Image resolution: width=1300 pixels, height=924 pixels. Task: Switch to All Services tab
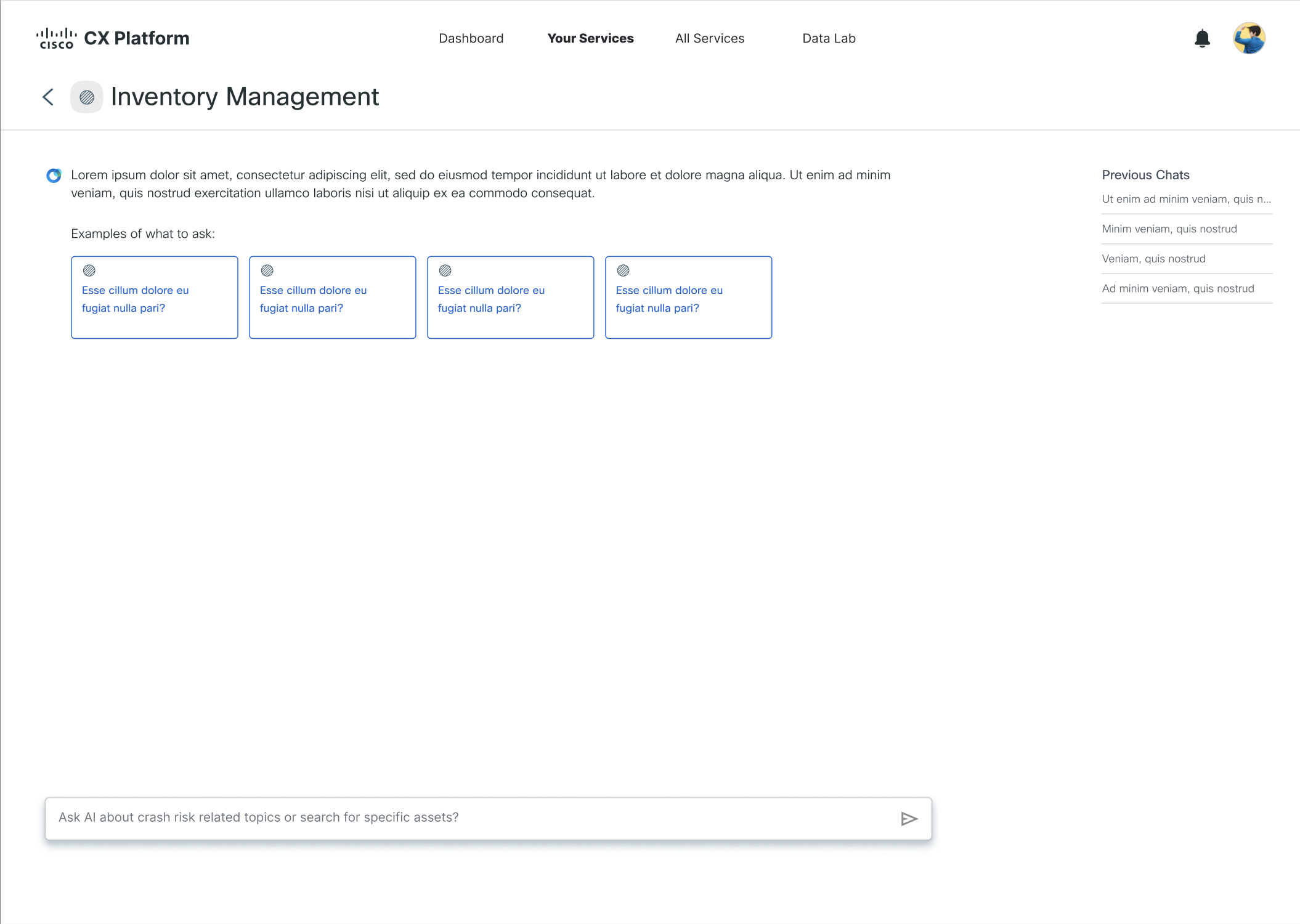(x=709, y=38)
